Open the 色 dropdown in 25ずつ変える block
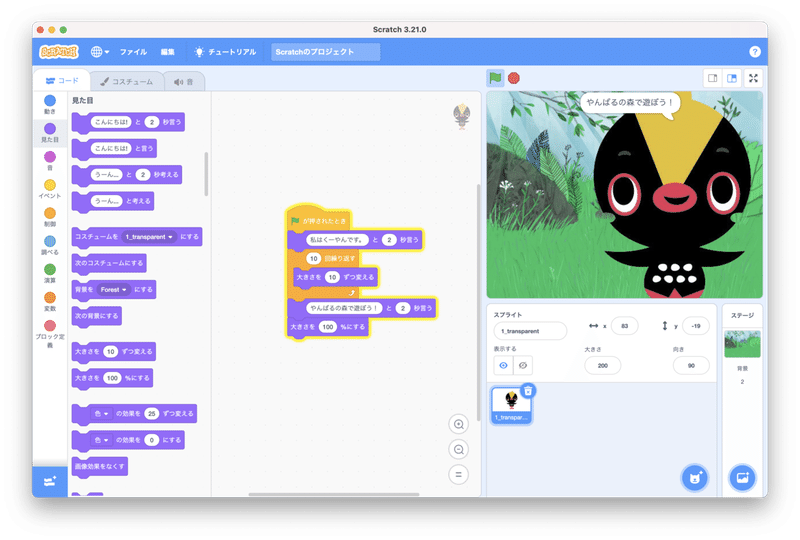The height and width of the screenshot is (540, 800). point(102,413)
